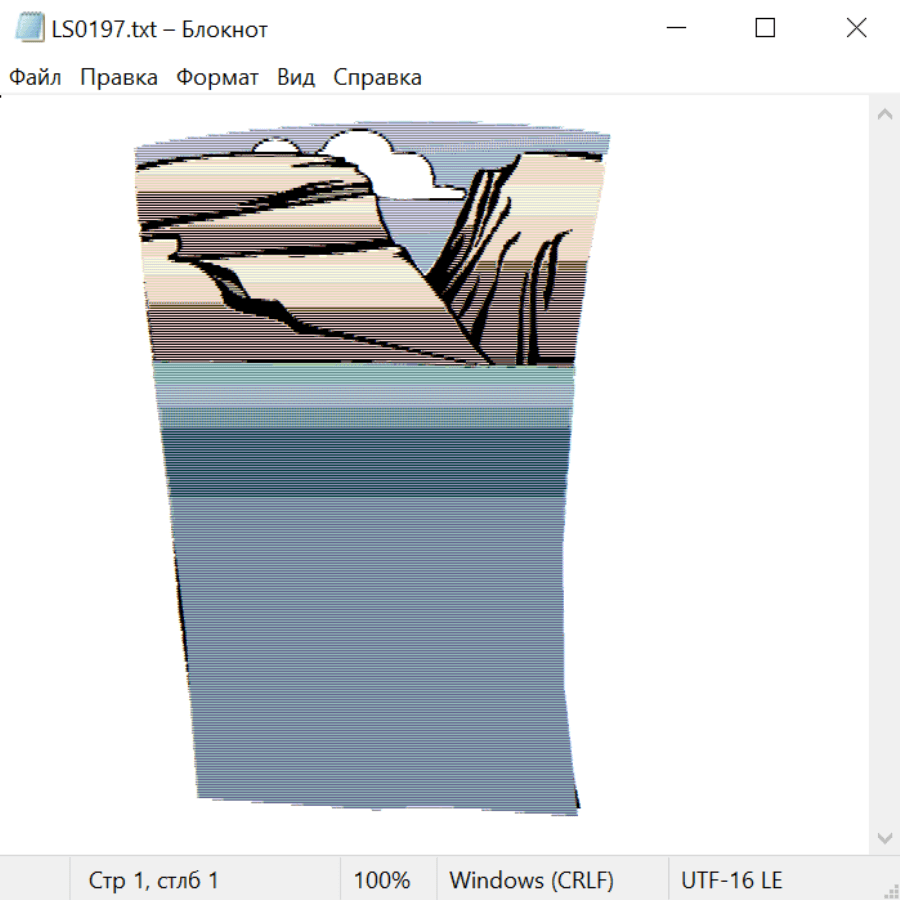Click the UTF-16 LE encoding indicator
Screen dimensions: 900x900
pyautogui.click(x=731, y=881)
